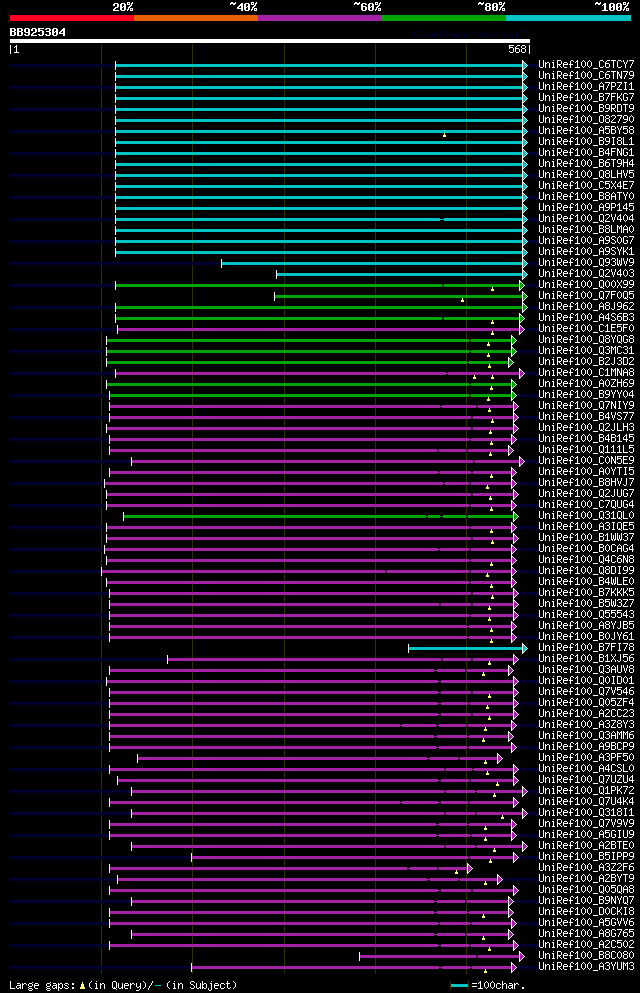Click the cyan arrowhead ending the UniRef100_Q93WV9 bar

coord(525,263)
